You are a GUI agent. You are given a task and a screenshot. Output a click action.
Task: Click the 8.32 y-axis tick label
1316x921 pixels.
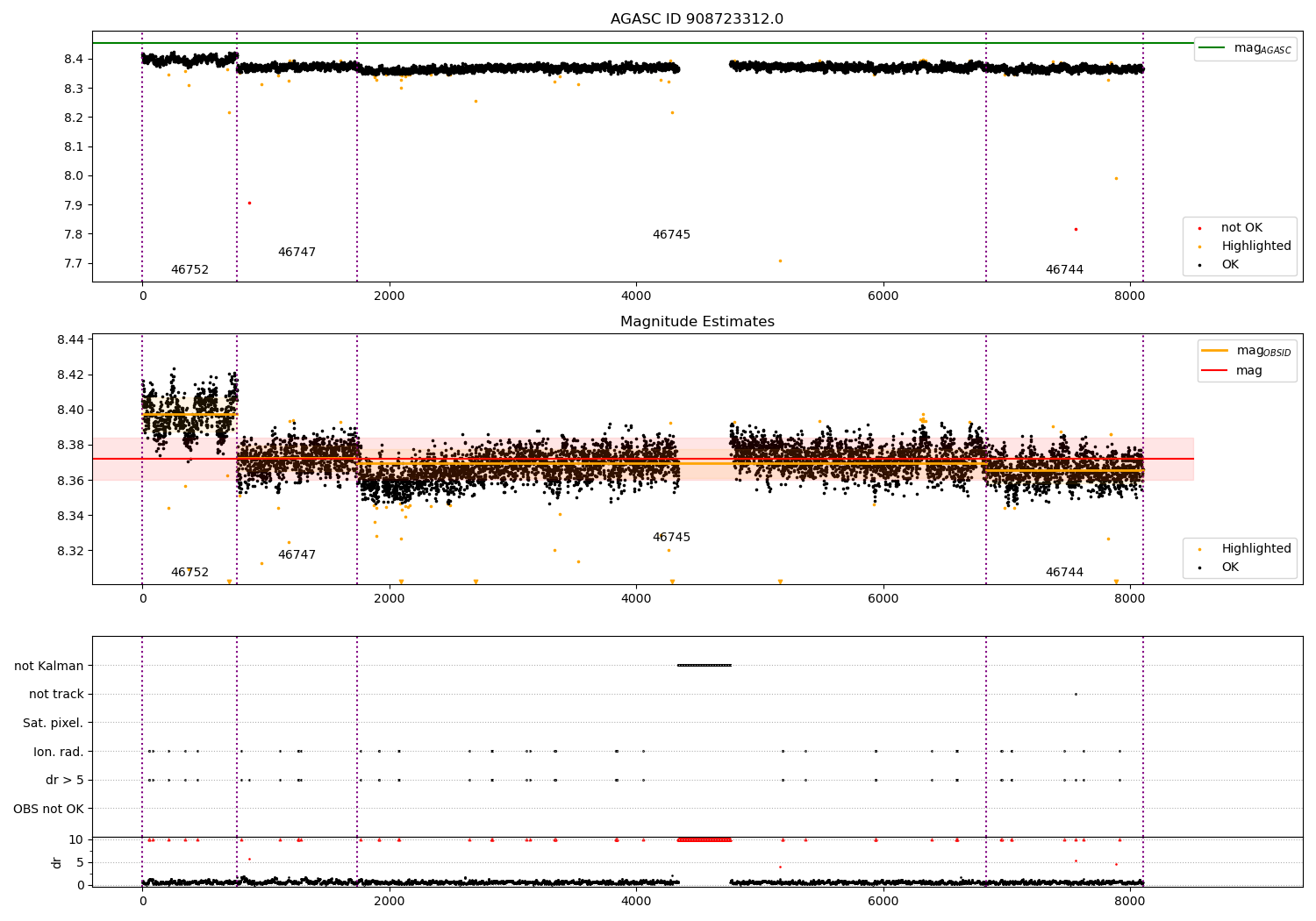coord(70,551)
